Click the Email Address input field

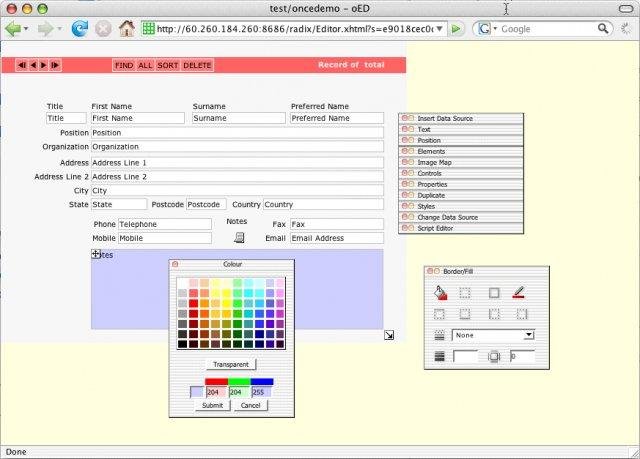tap(337, 238)
